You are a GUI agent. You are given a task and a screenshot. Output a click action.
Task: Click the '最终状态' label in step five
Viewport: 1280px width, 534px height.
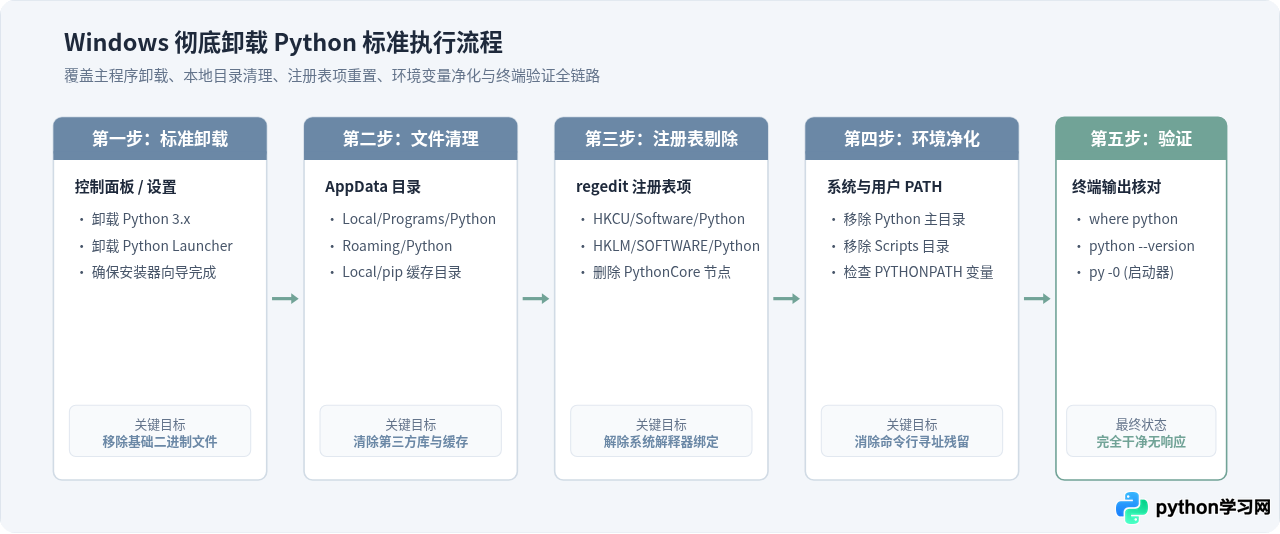coord(1141,424)
